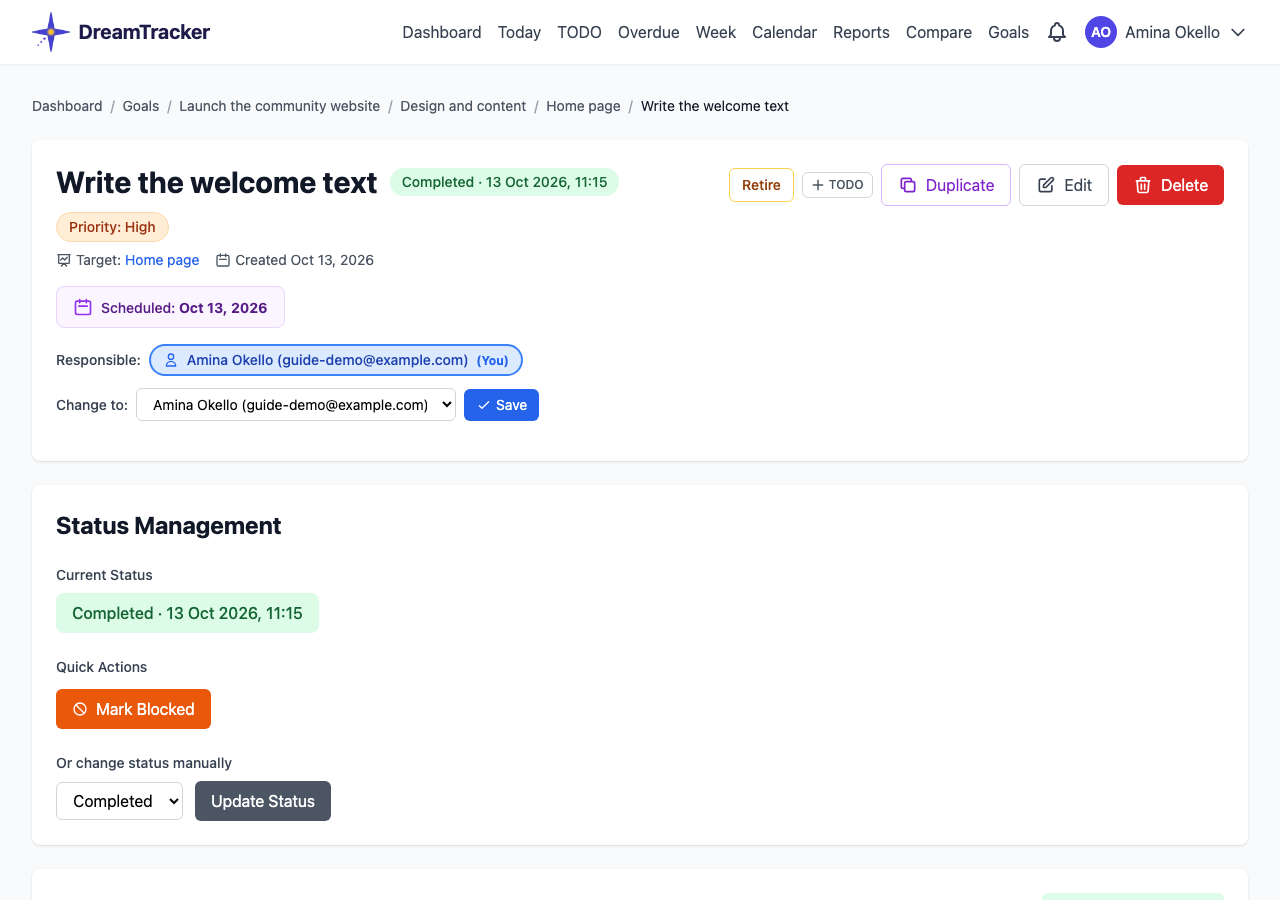Screen dimensions: 1280x900
Task: Click the Mark Blocked button
Action: pos(133,709)
